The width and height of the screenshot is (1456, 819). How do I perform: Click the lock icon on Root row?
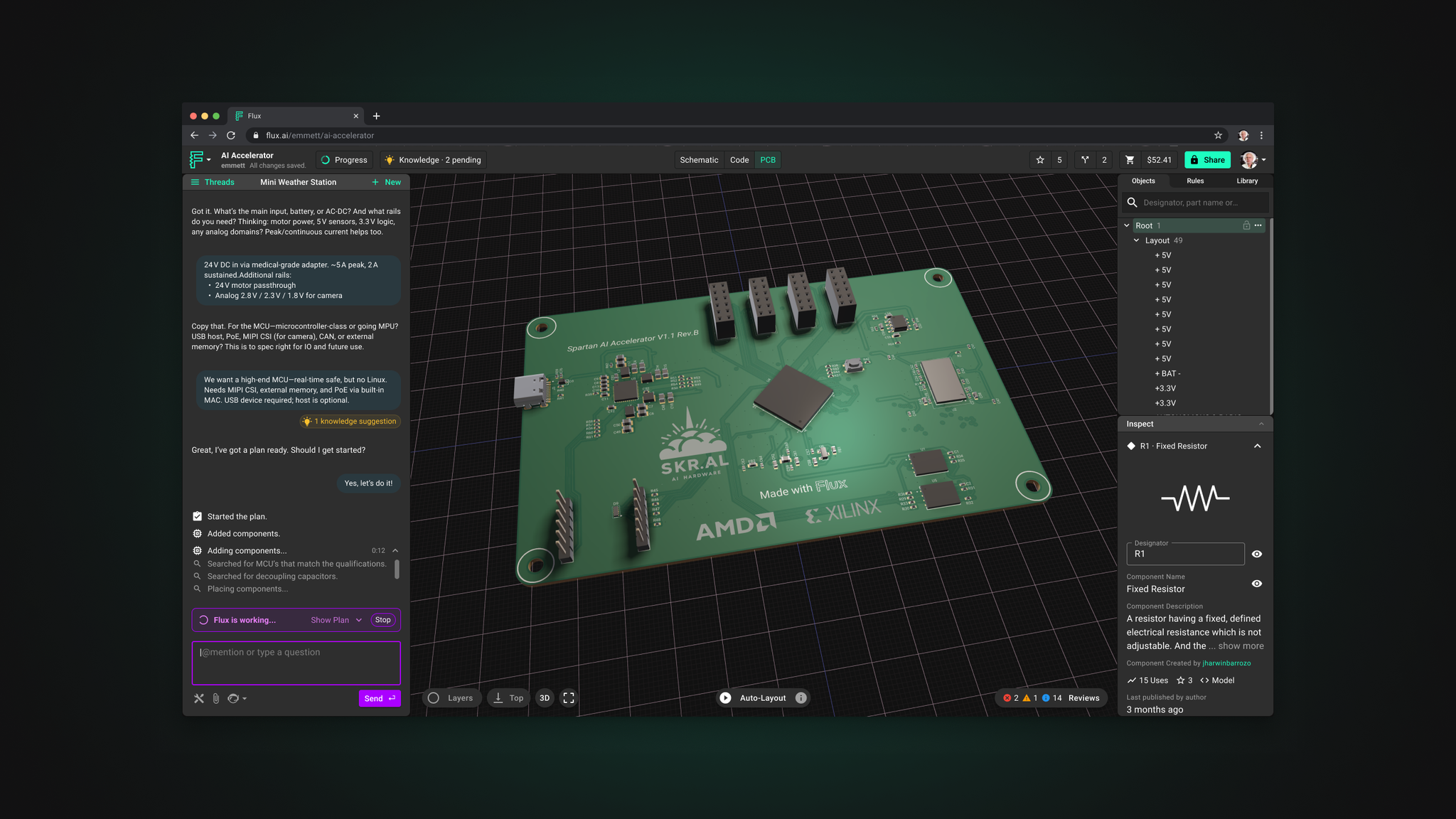point(1246,225)
